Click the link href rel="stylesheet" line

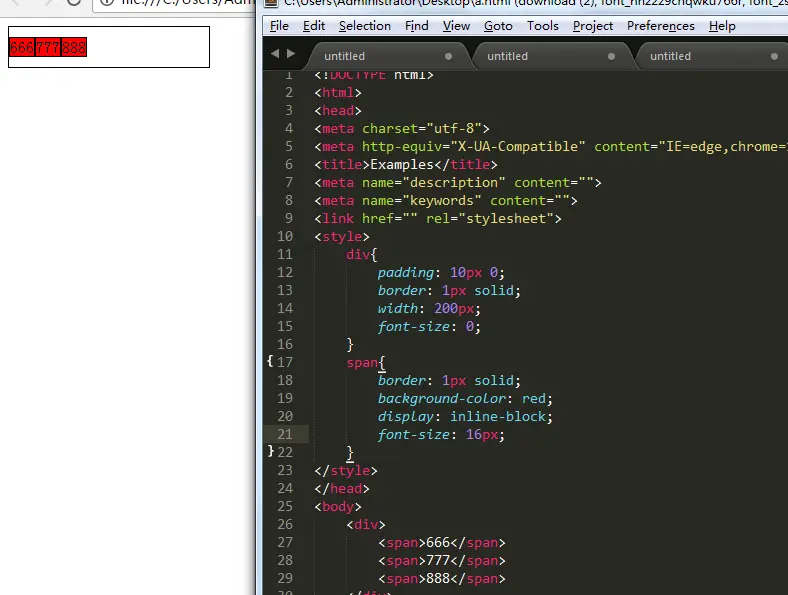tap(438, 219)
